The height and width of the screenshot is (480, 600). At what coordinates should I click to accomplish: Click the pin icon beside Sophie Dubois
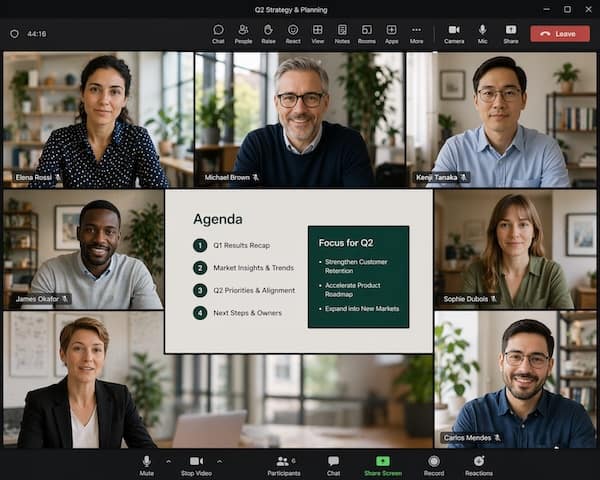click(x=494, y=299)
